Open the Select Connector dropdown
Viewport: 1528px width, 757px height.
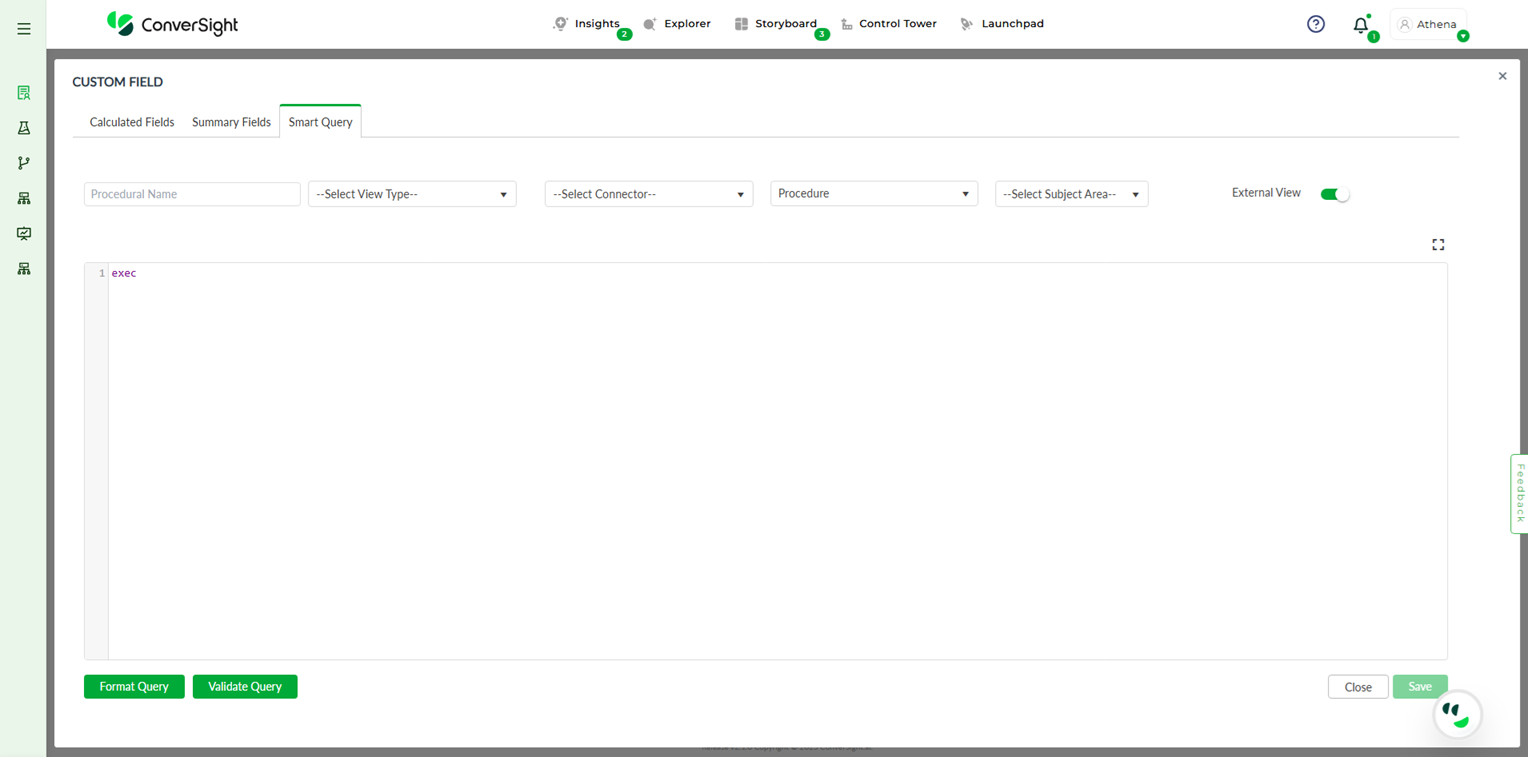coord(648,194)
